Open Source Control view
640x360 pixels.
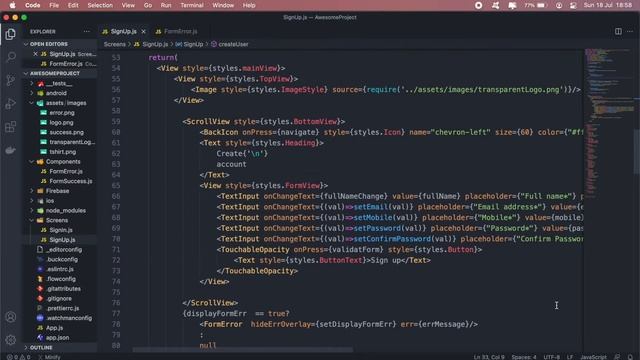point(11,80)
